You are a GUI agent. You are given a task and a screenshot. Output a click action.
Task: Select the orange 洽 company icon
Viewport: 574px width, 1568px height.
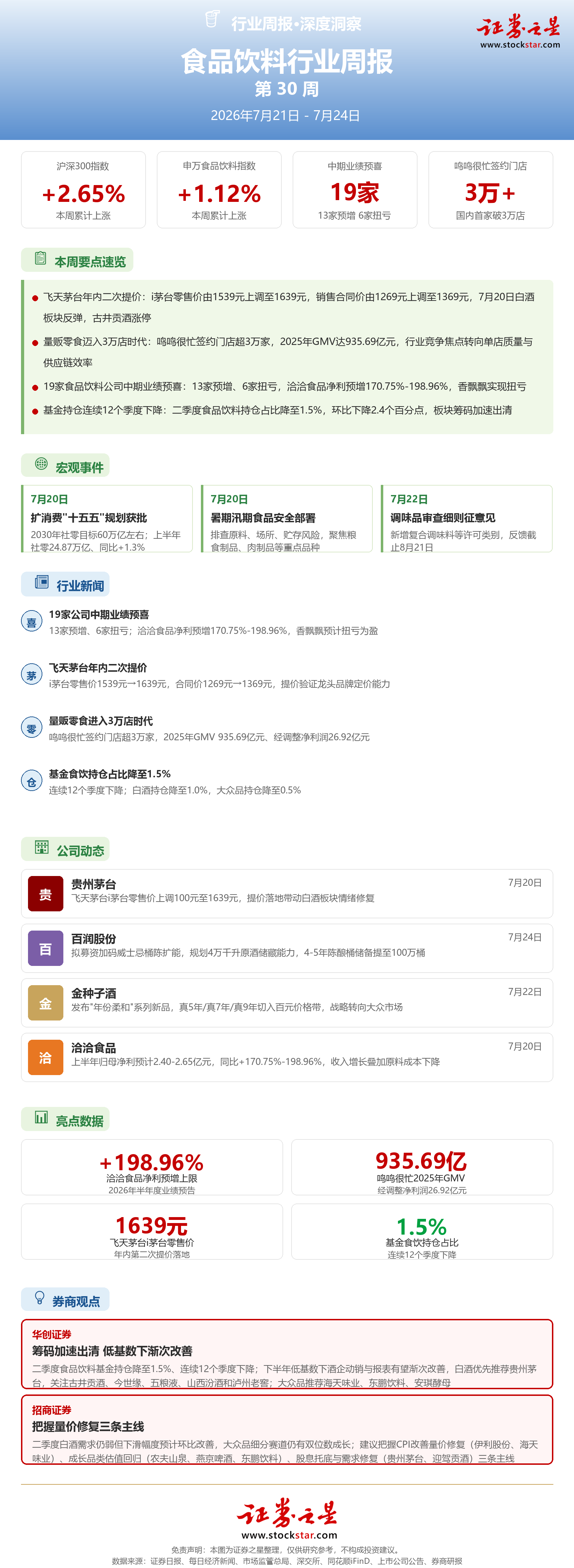[x=45, y=1057]
